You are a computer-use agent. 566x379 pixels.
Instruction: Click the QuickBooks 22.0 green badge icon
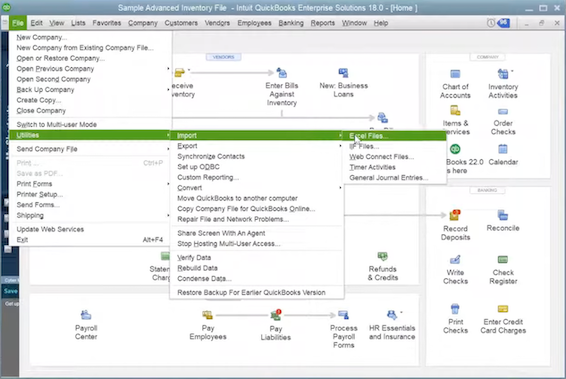point(455,149)
